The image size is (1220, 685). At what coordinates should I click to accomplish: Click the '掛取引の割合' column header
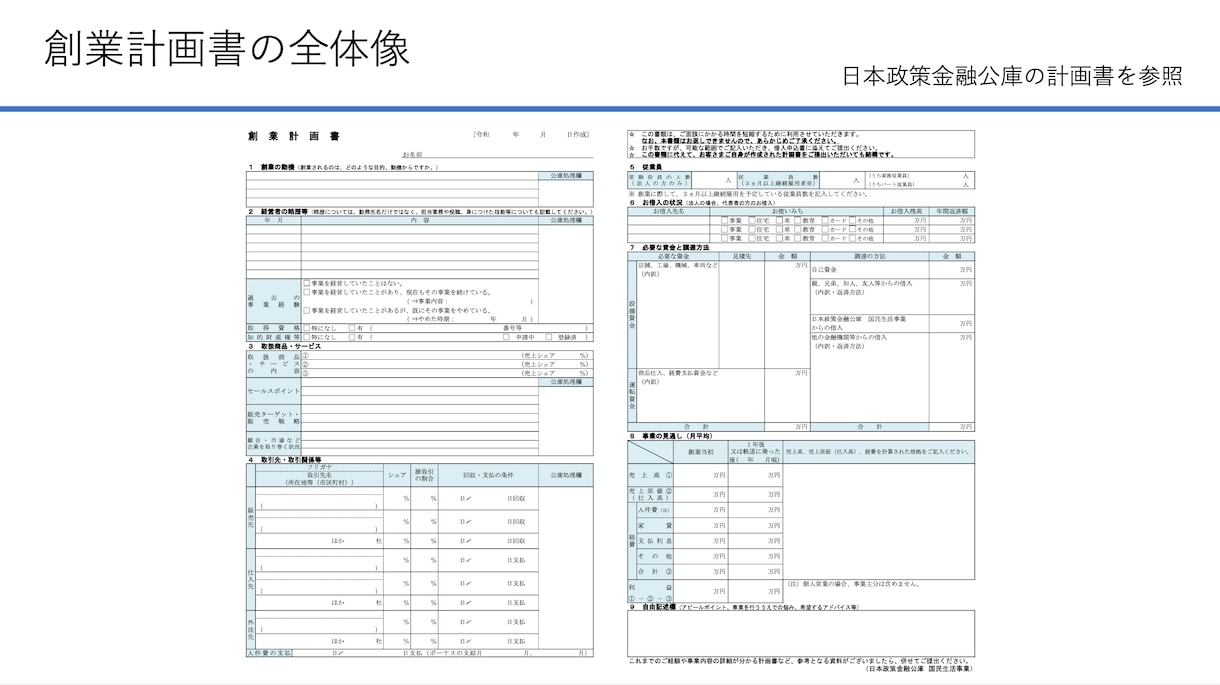coord(425,475)
